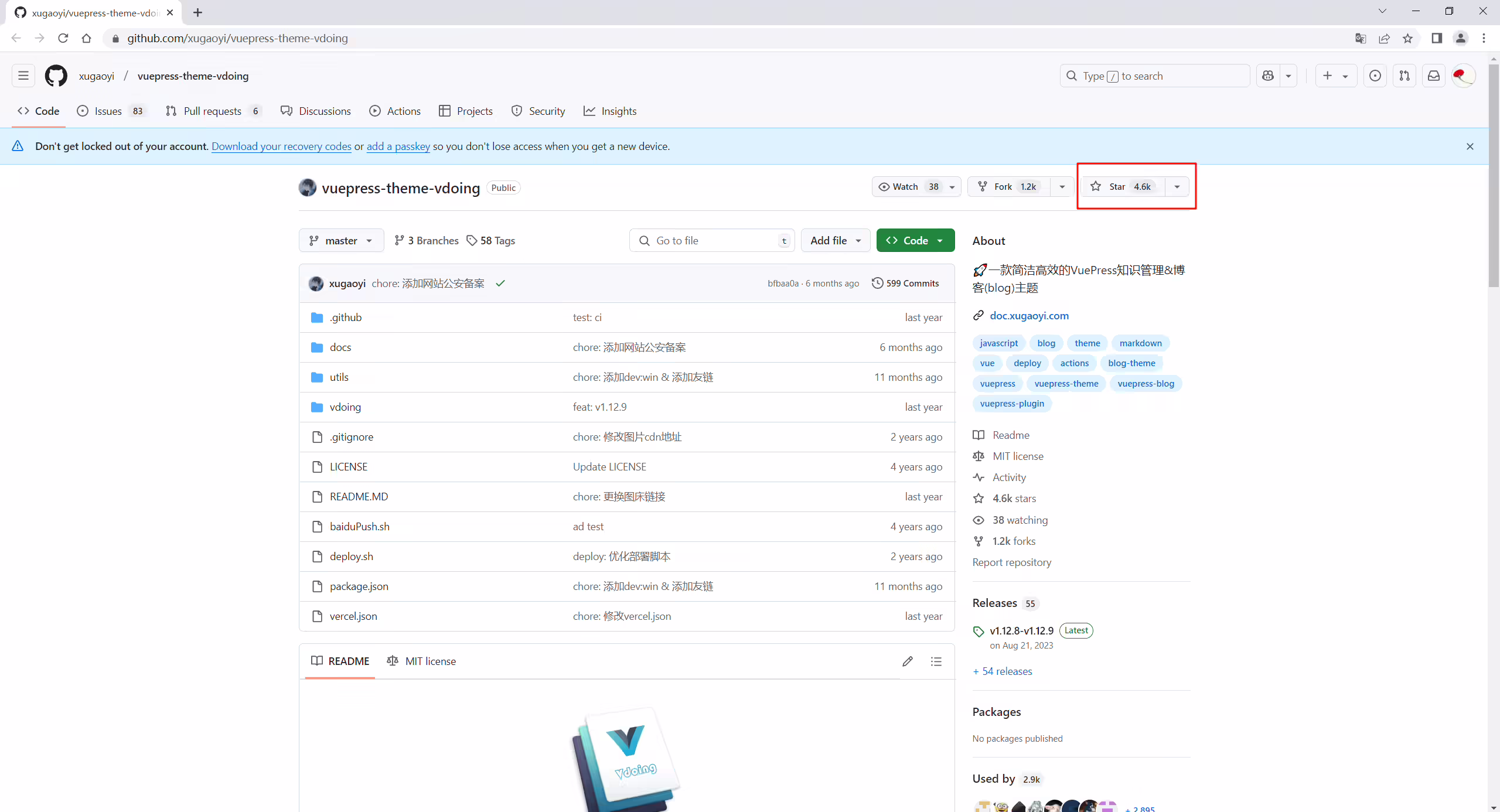
Task: Open the Projects tab
Action: [466, 111]
